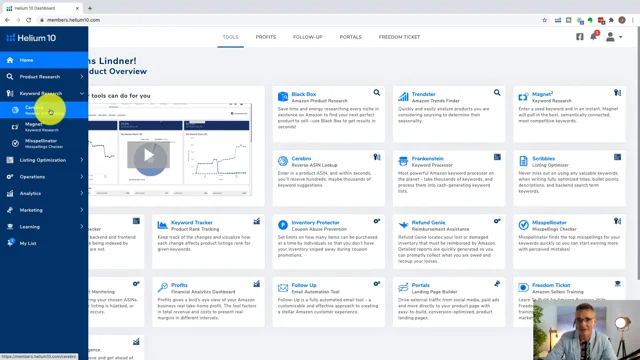Click the Black Box card icon
This screenshot has height=360, width=640.
[x=282, y=97]
